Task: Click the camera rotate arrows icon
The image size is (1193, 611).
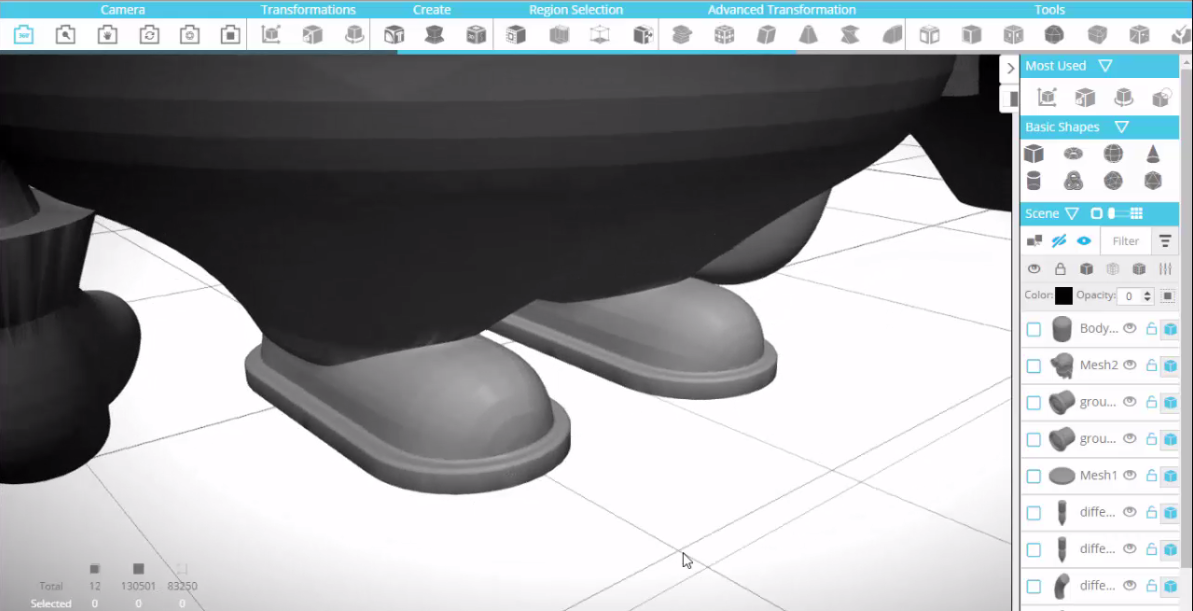Action: 149,35
